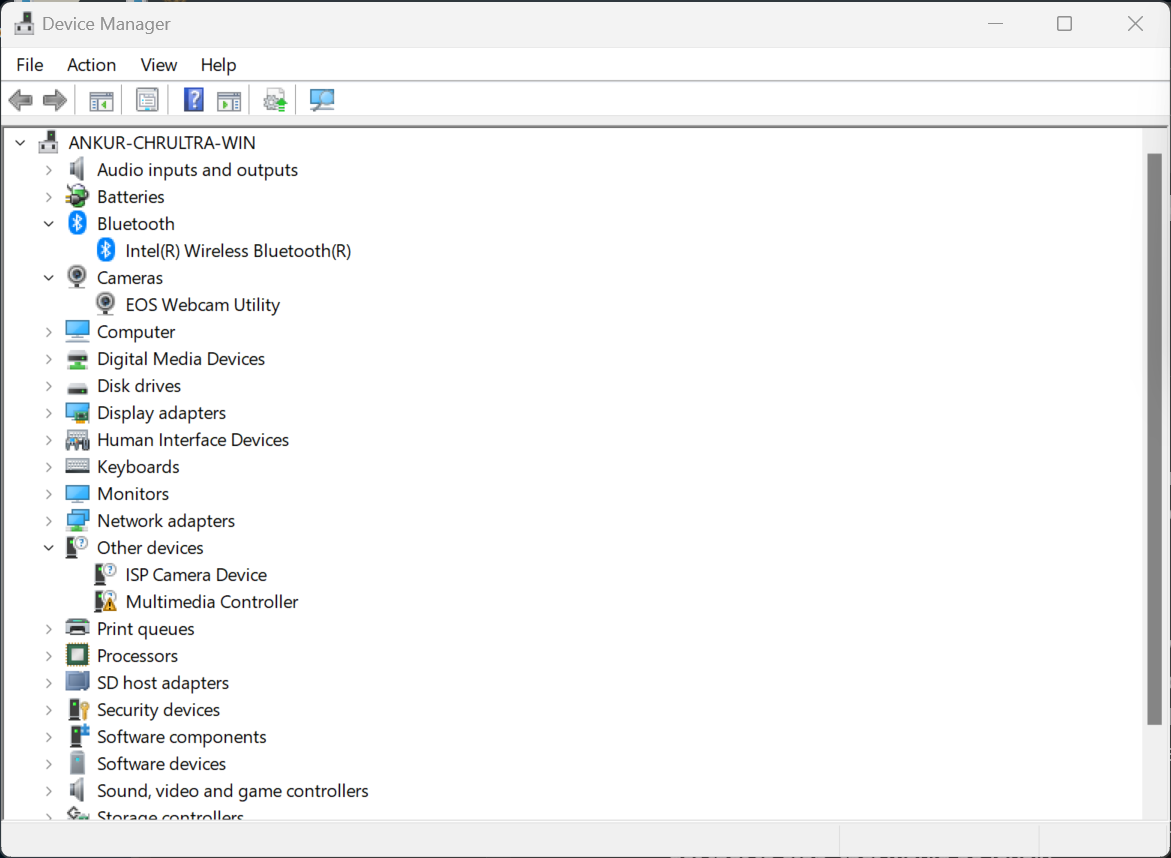Collapse the Bluetooth category

pyautogui.click(x=48, y=224)
